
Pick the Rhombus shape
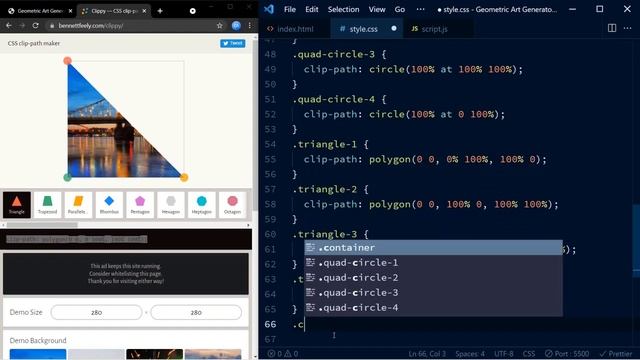pos(109,204)
